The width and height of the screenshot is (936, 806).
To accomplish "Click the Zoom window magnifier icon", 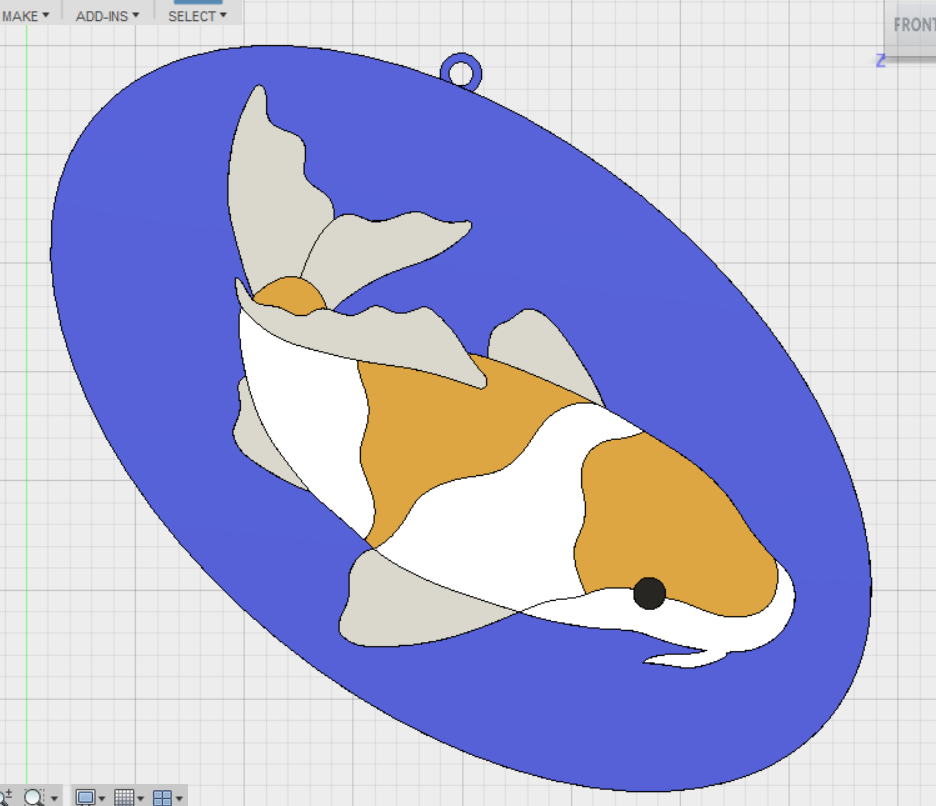I will pyautogui.click(x=33, y=797).
